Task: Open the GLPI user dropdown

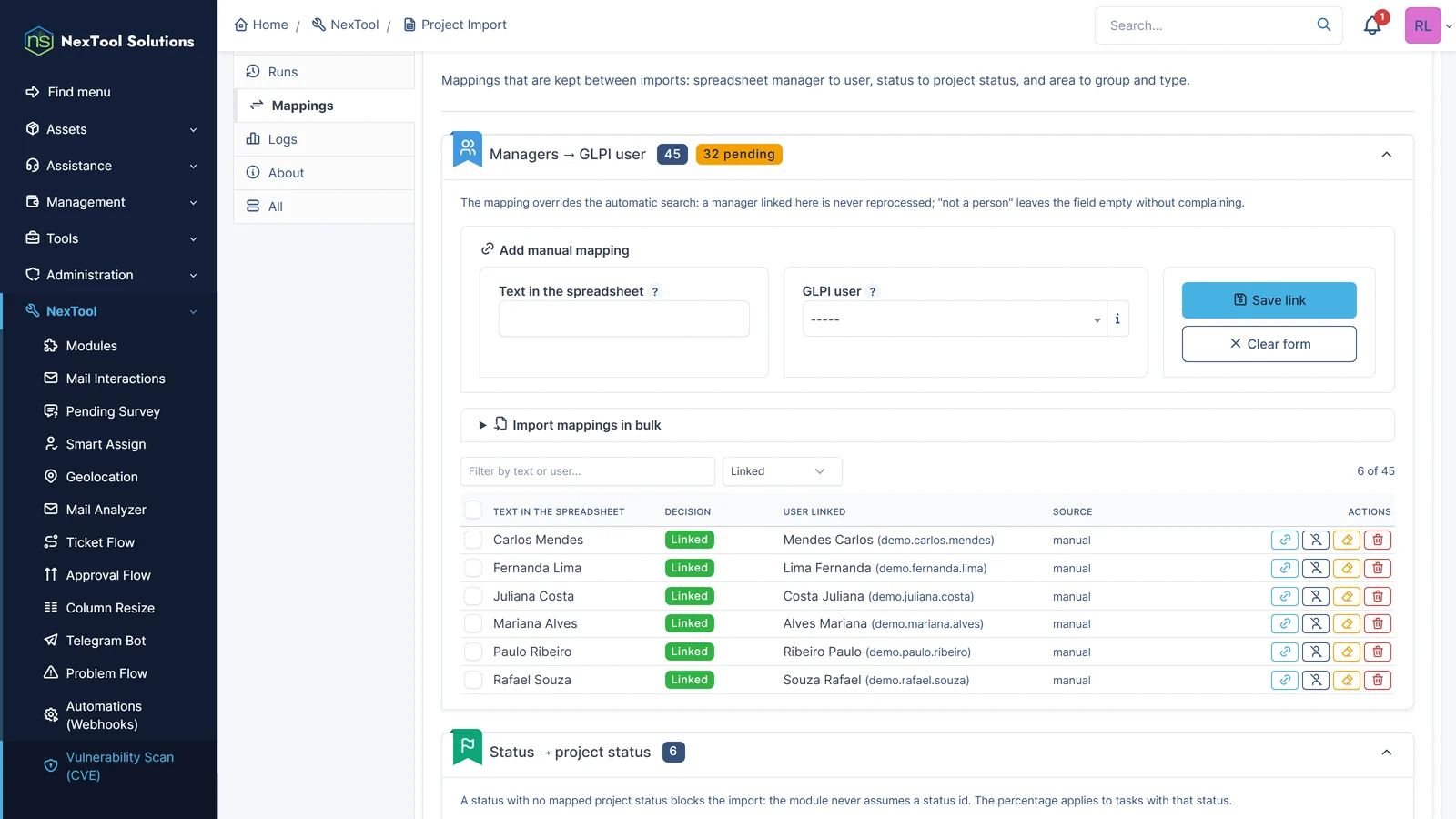Action: pyautogui.click(x=954, y=319)
